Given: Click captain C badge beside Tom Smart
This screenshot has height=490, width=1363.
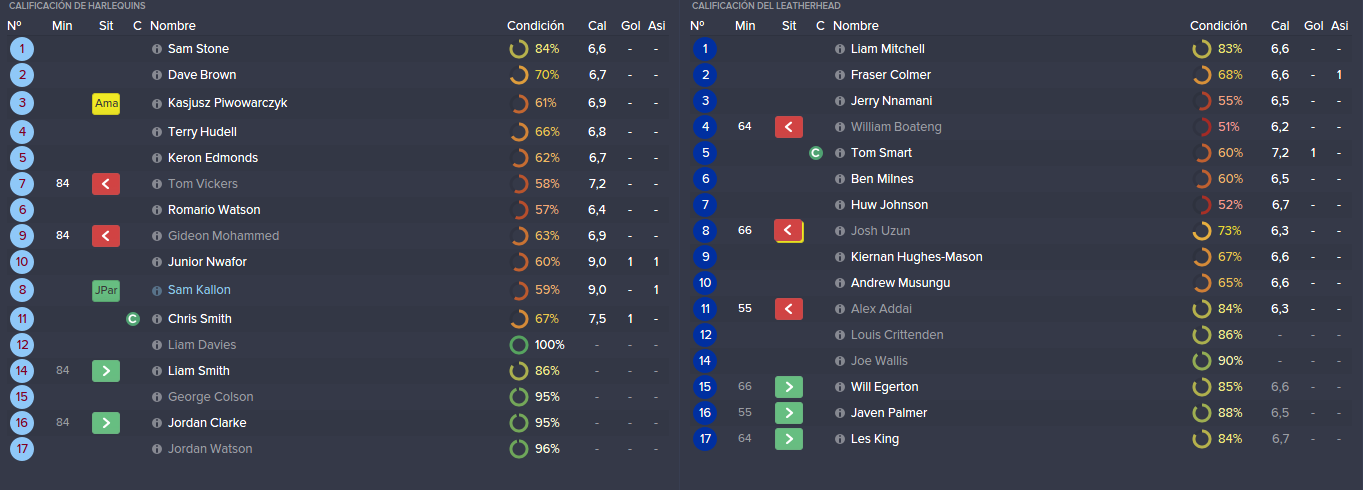Looking at the screenshot, I should (815, 153).
